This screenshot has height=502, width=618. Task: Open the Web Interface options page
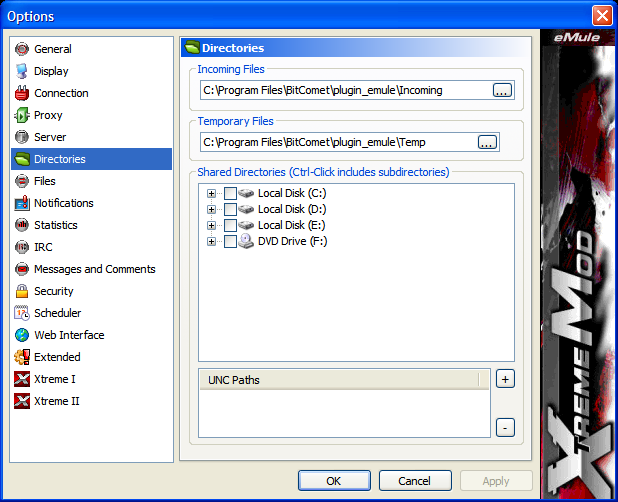pyautogui.click(x=69, y=335)
